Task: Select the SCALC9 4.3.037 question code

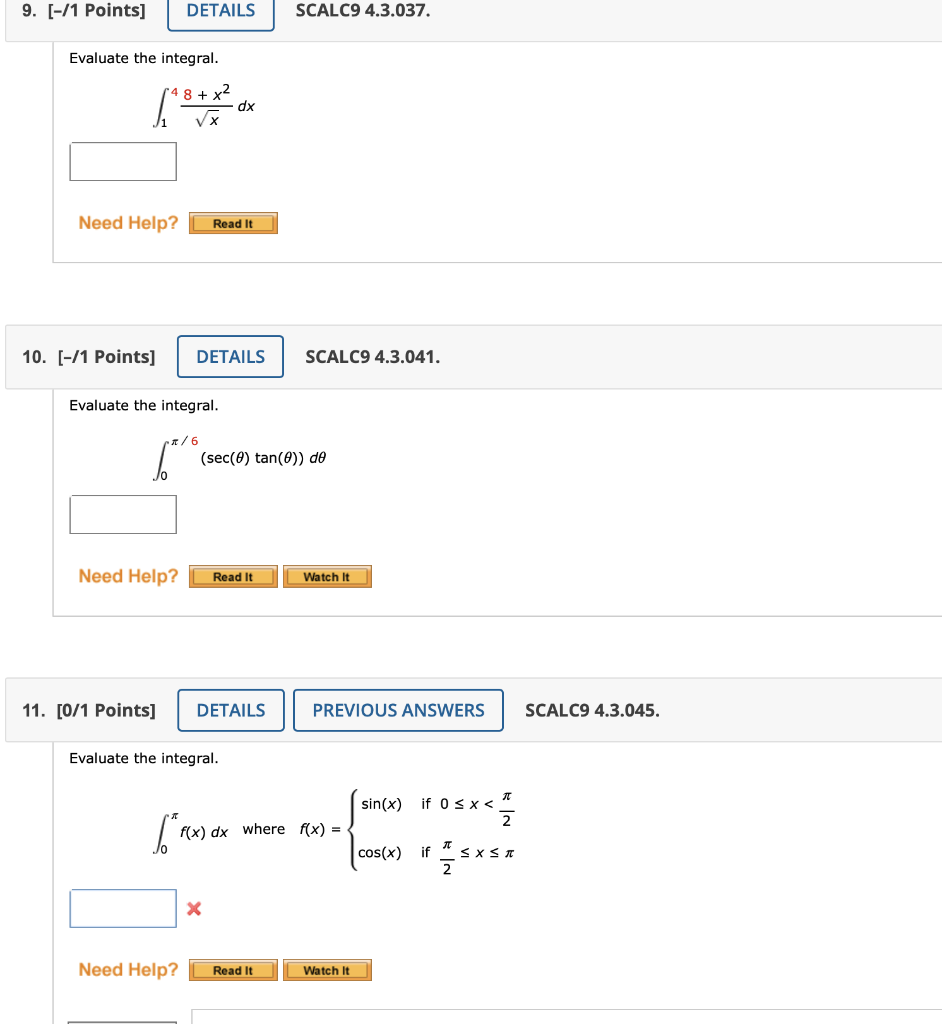Action: (363, 11)
